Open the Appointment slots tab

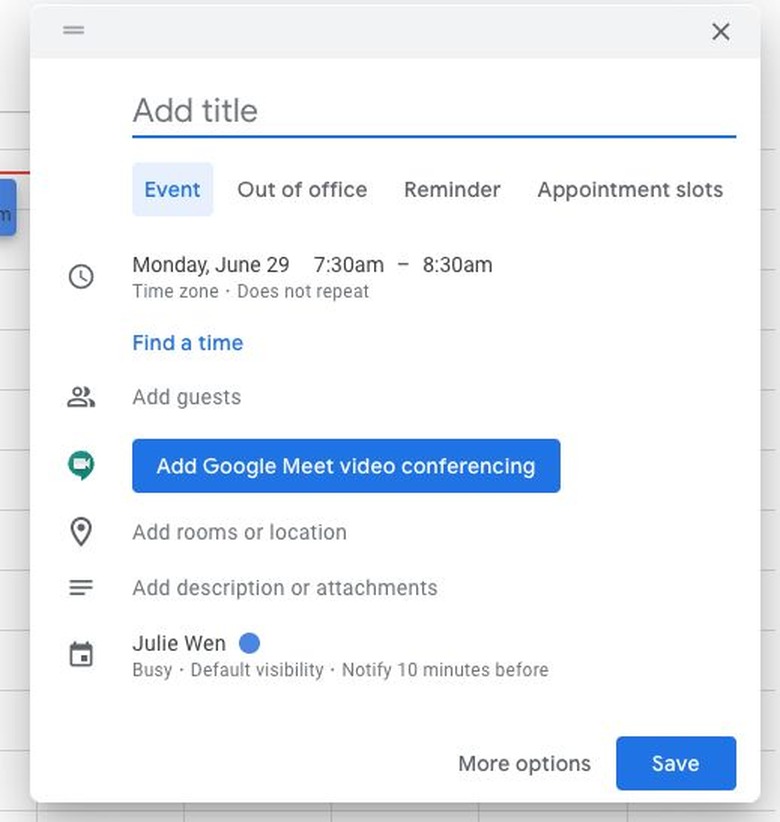click(x=630, y=190)
